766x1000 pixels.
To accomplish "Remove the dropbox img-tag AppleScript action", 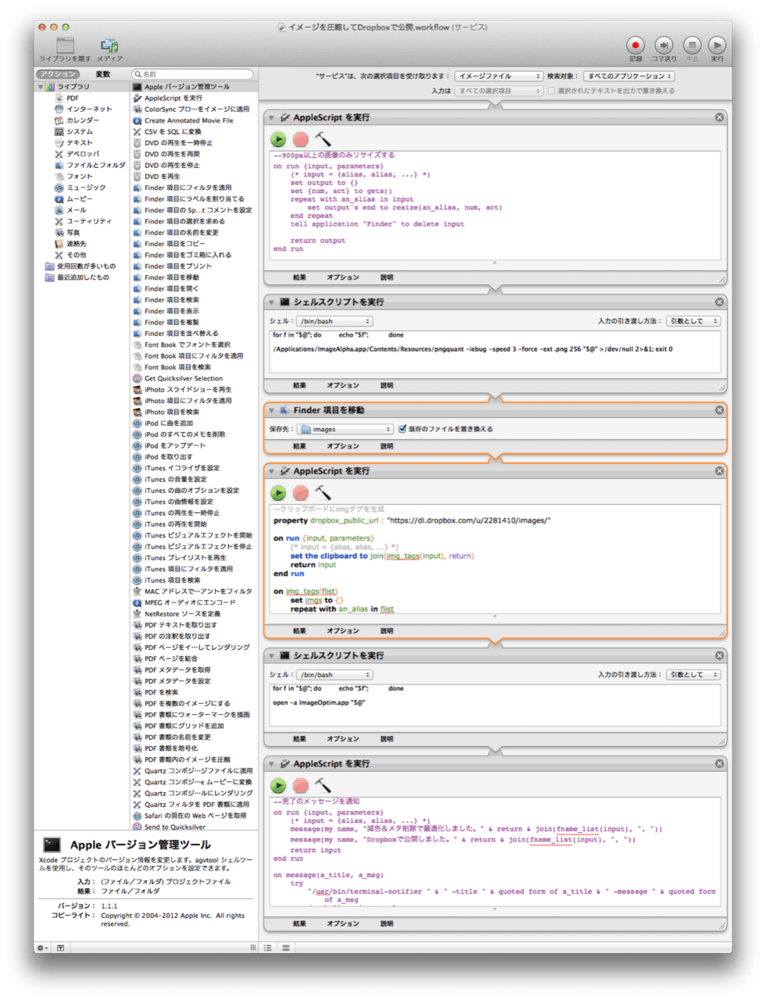I will coord(719,471).
